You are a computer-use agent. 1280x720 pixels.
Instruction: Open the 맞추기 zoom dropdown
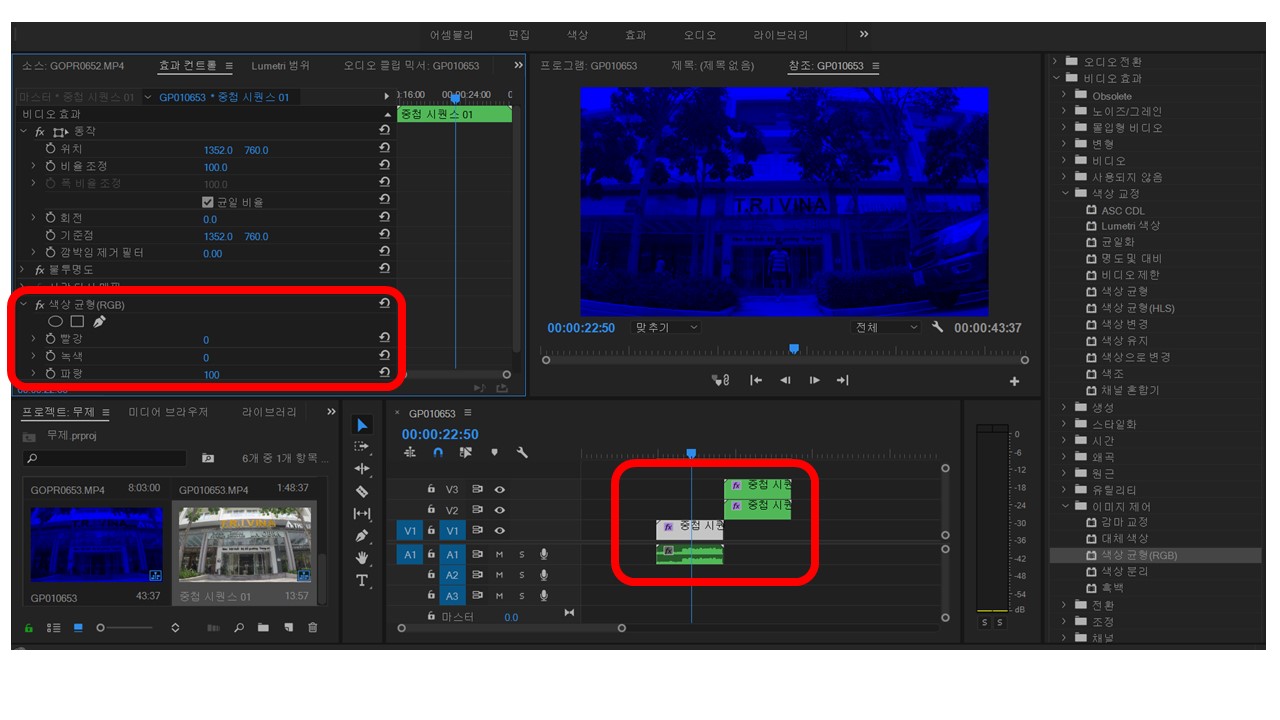click(x=666, y=327)
